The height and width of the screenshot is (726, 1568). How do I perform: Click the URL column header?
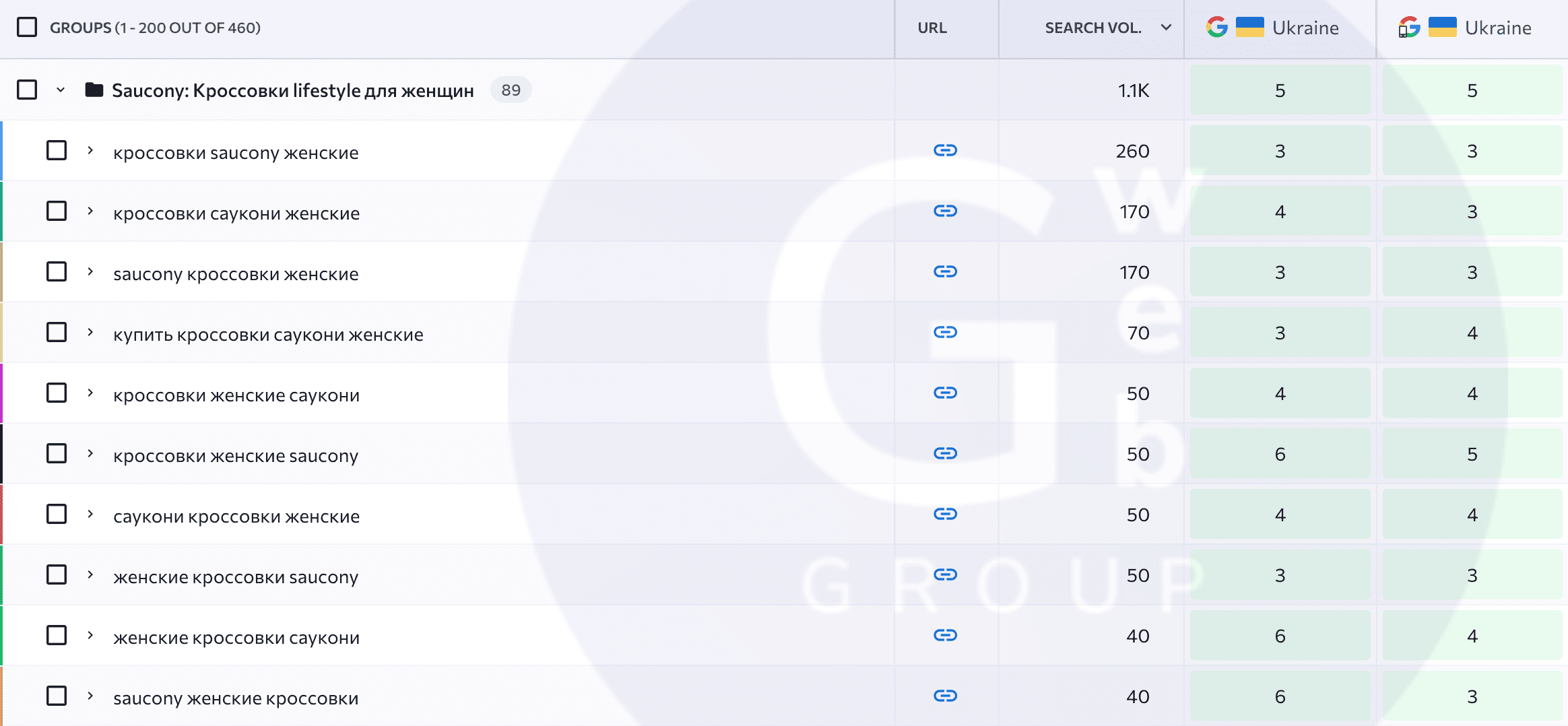pos(932,28)
